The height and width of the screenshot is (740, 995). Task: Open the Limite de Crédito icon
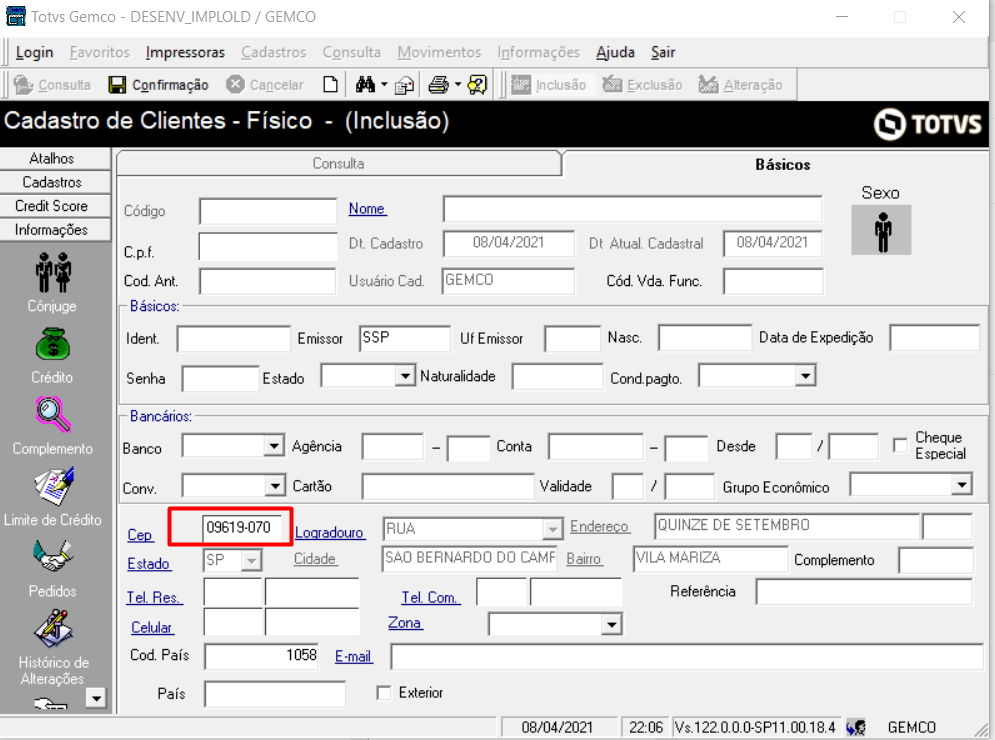pos(54,487)
